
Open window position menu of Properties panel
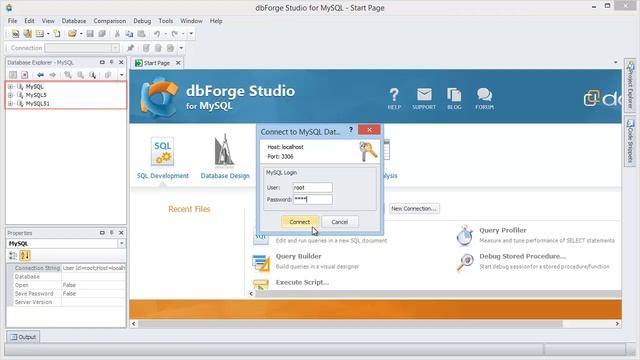pyautogui.click(x=102, y=232)
